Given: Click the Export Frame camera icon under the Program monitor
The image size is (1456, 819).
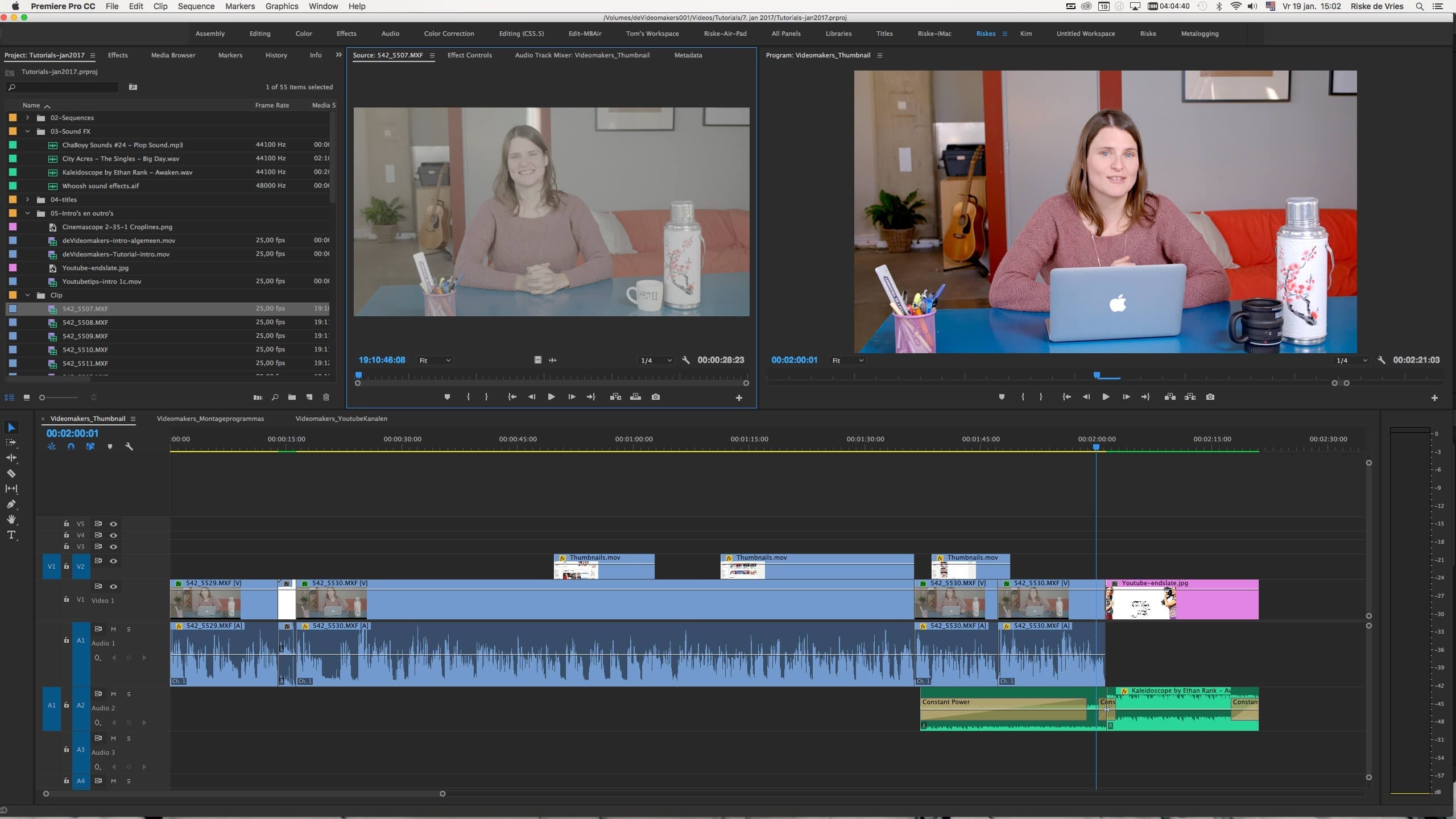Looking at the screenshot, I should (x=1210, y=396).
